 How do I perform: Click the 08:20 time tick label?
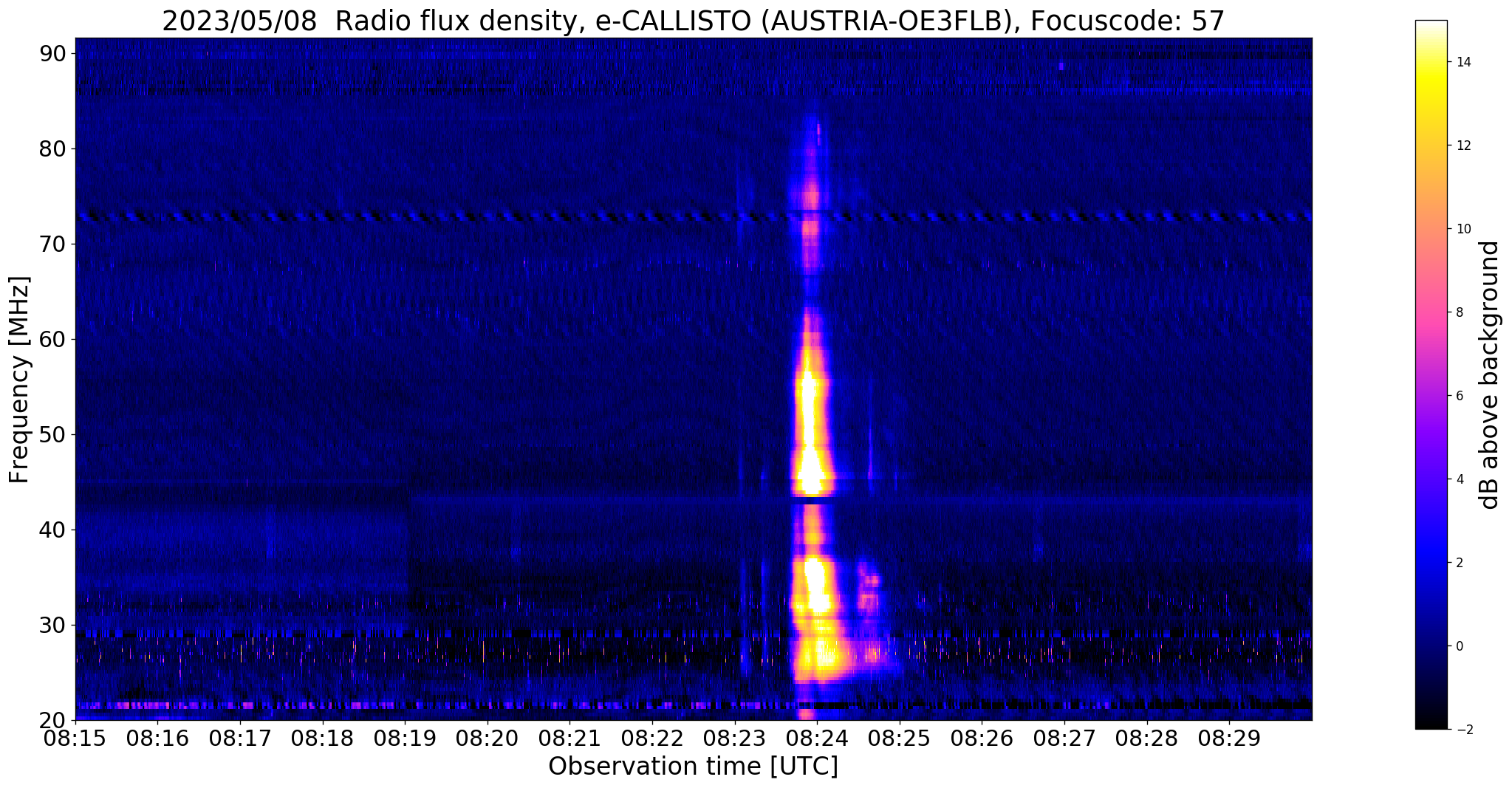488,739
